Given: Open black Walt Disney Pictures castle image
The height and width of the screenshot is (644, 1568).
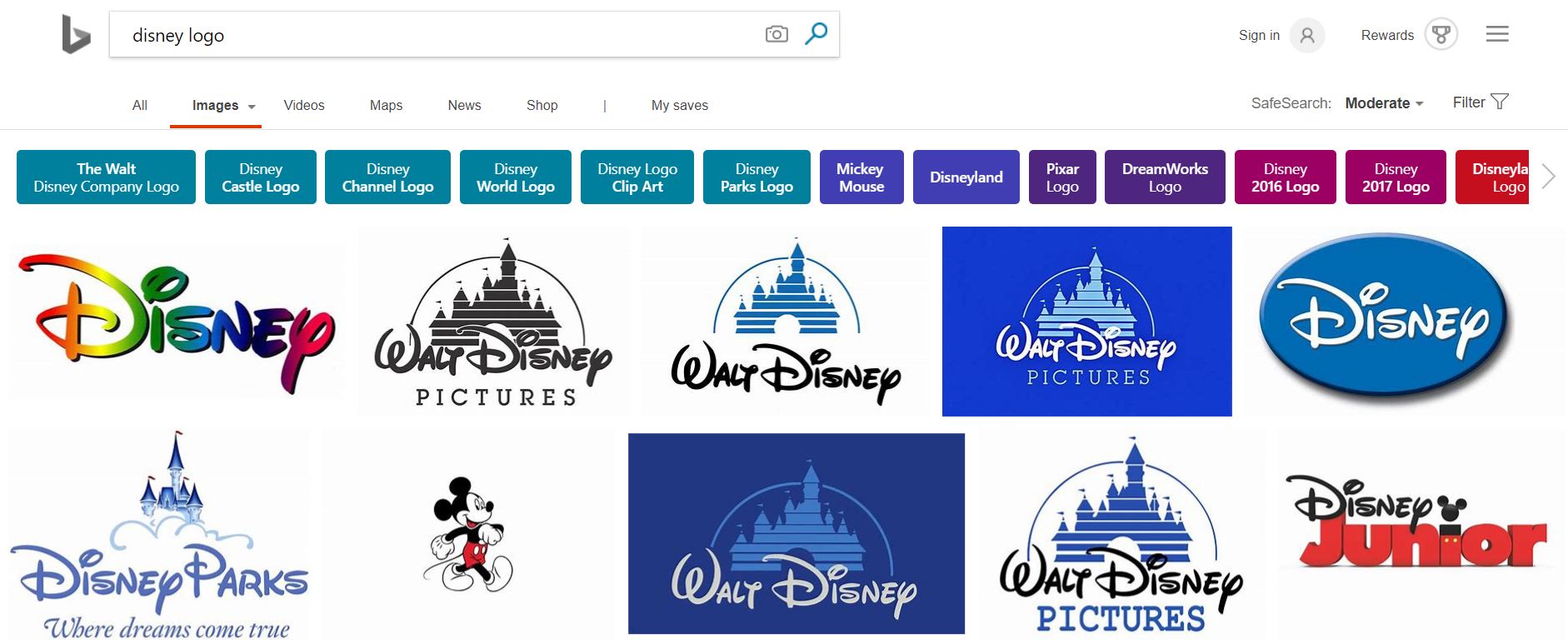Looking at the screenshot, I should (493, 322).
